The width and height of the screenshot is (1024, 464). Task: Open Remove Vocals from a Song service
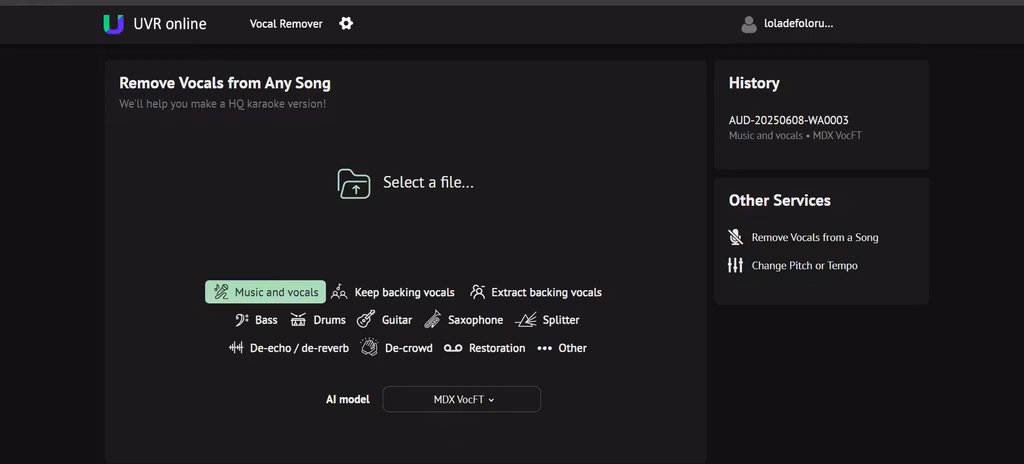click(803, 237)
